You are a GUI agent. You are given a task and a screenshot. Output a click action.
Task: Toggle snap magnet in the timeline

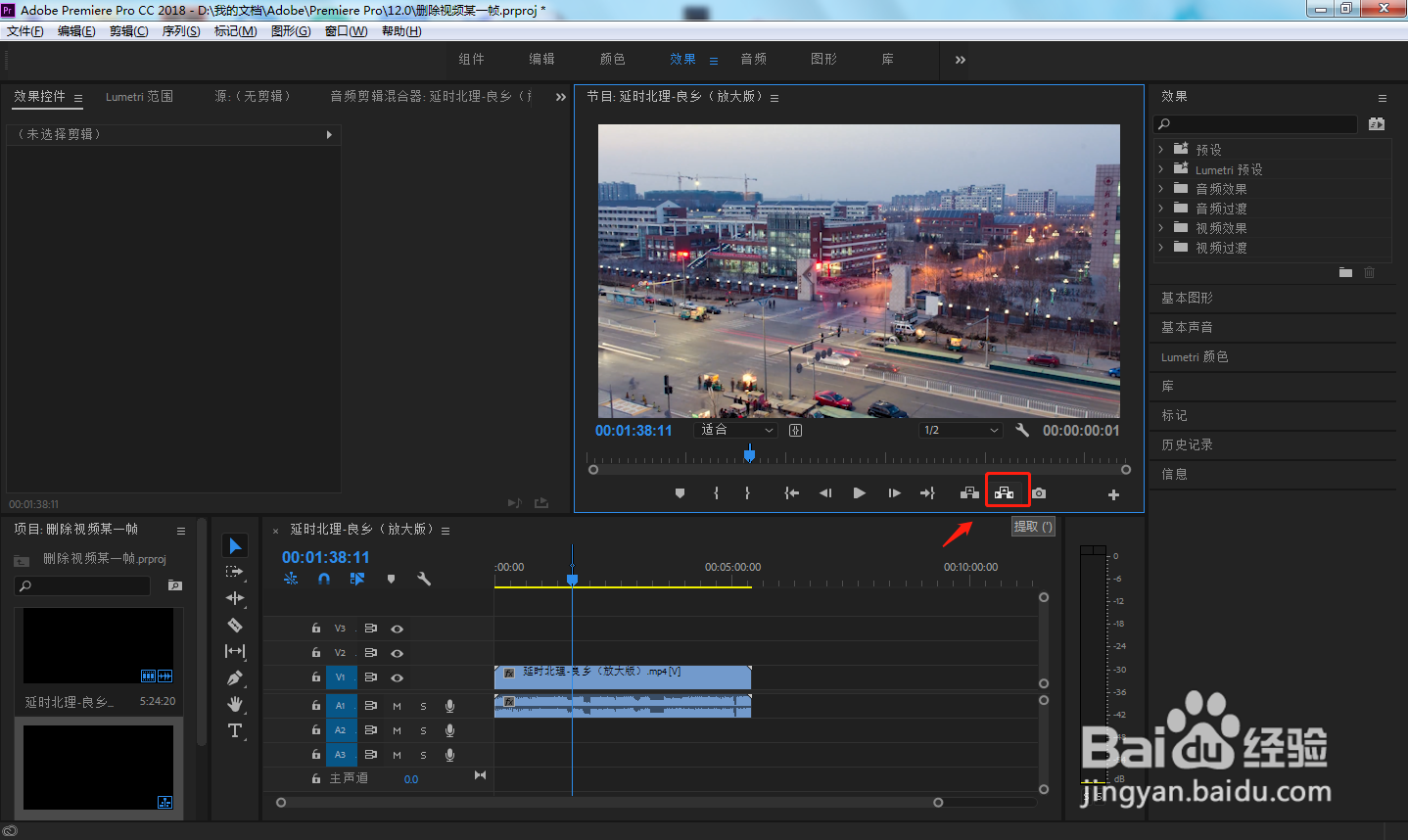coord(324,579)
